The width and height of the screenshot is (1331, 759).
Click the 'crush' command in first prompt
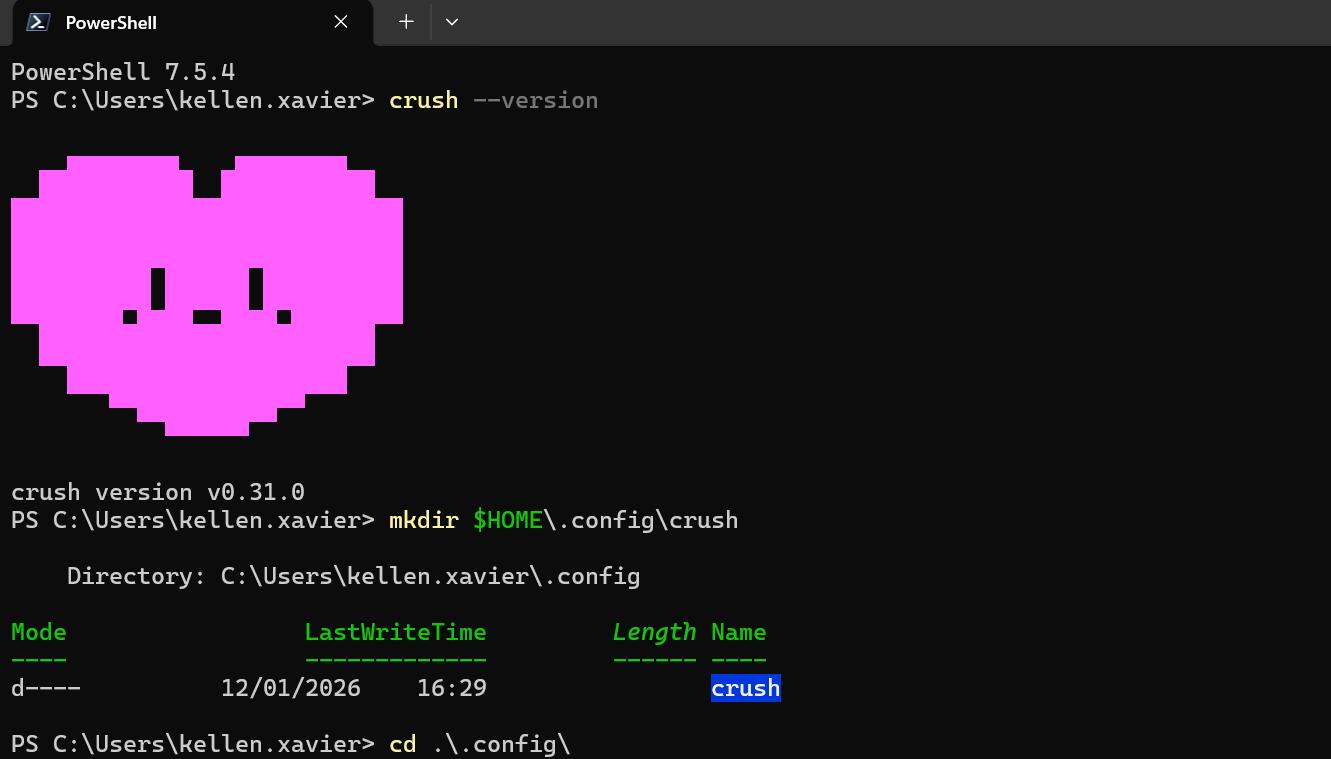pos(424,100)
